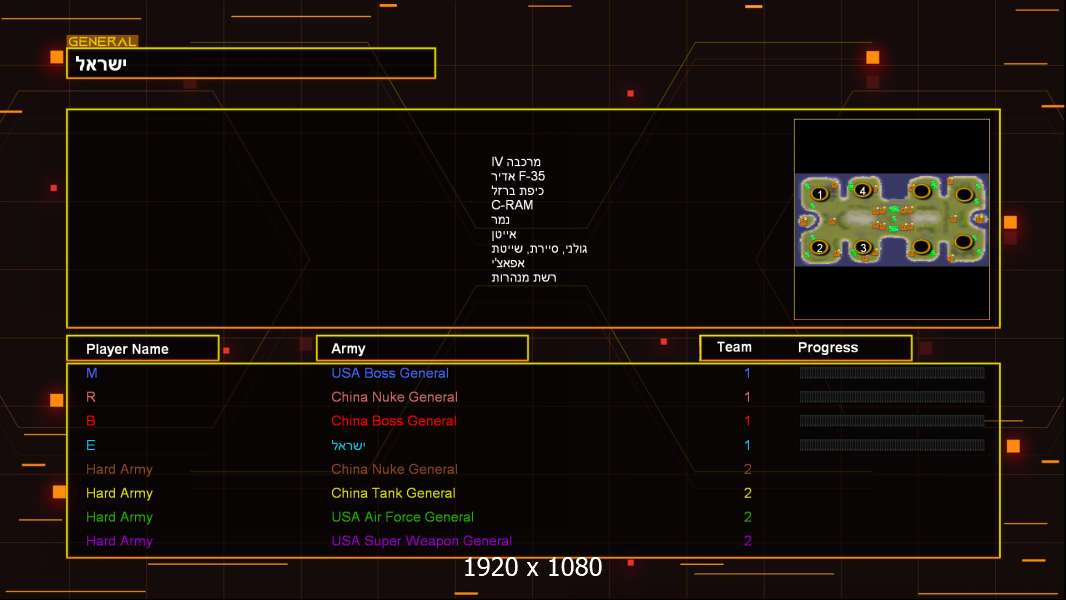Select the Hard Army name beside USA Air Force General
1066x600 pixels.
coord(119,517)
